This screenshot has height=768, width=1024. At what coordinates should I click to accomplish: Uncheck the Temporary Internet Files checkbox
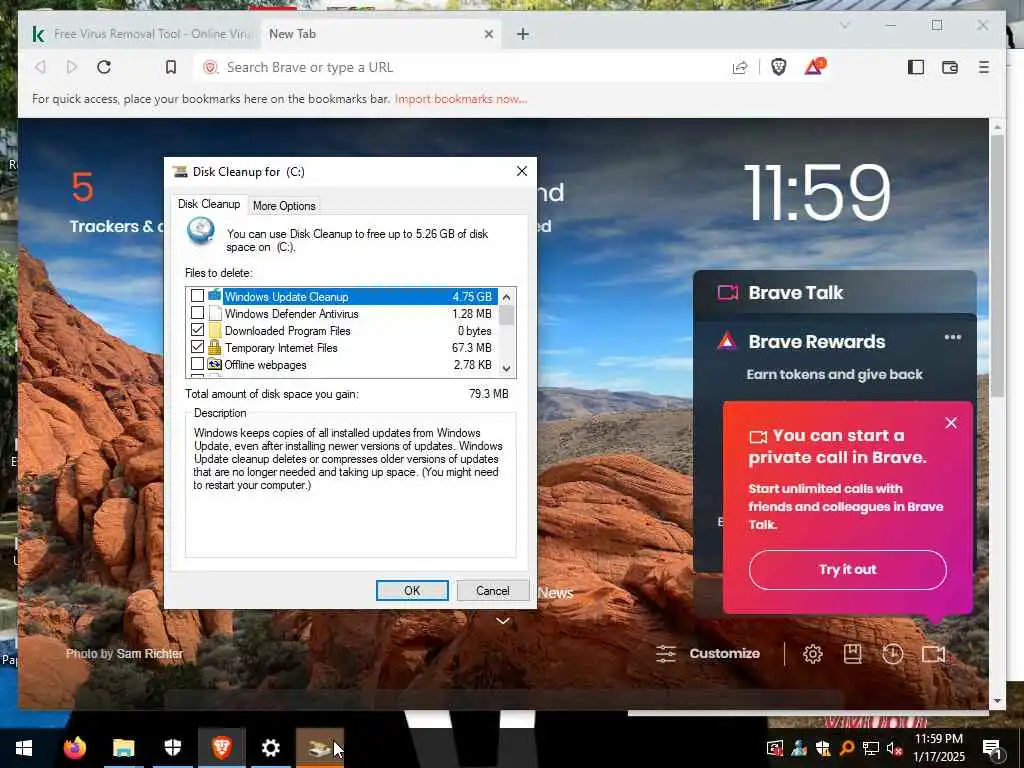(x=197, y=347)
